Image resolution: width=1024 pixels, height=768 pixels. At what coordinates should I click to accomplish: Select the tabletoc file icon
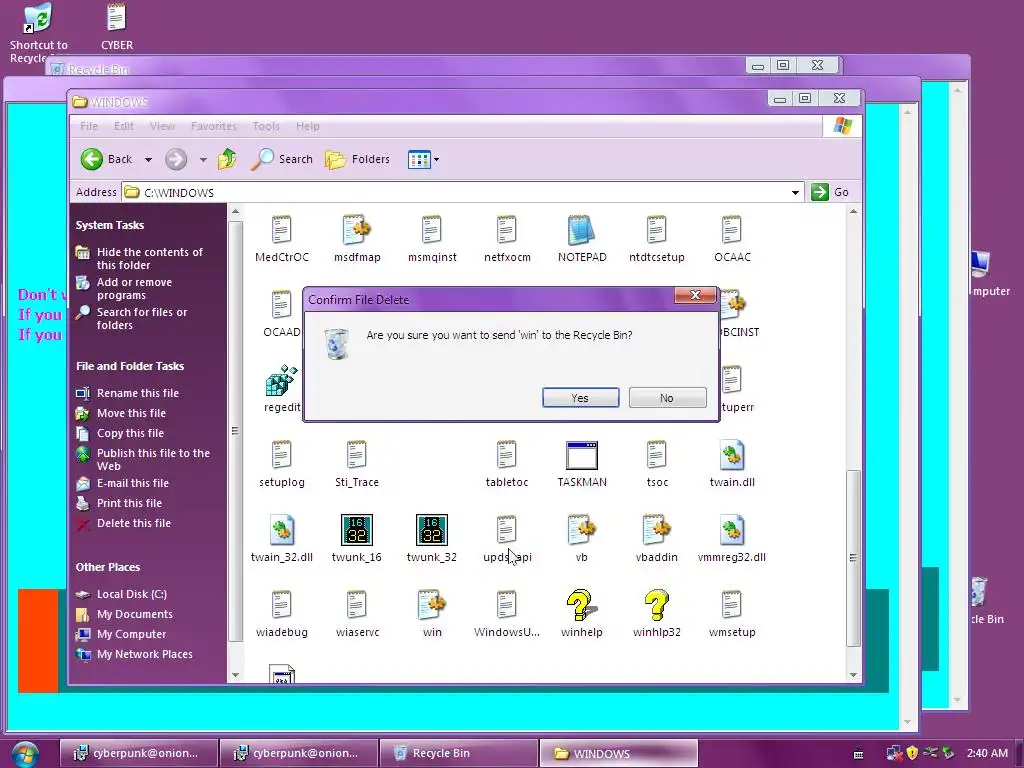[x=507, y=456]
